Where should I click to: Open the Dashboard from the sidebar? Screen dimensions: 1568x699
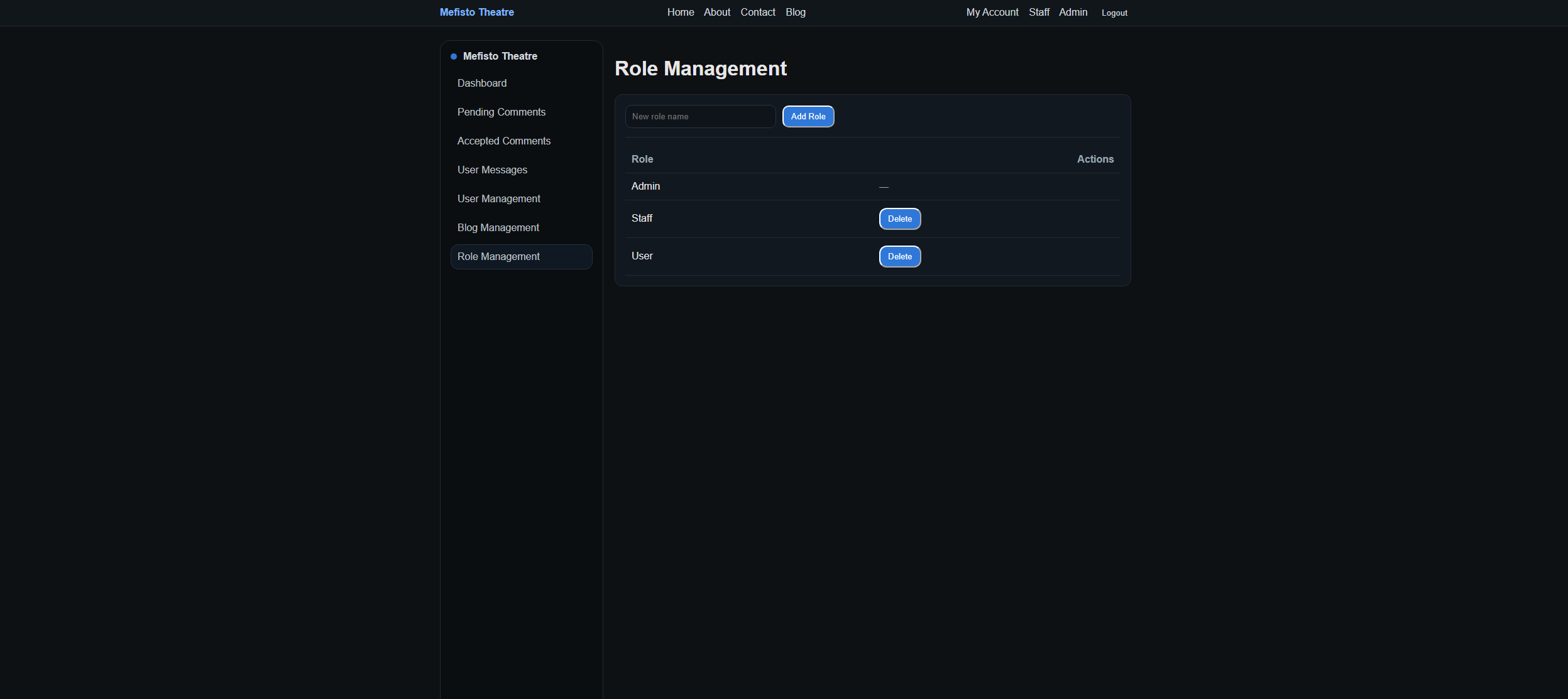tap(482, 83)
